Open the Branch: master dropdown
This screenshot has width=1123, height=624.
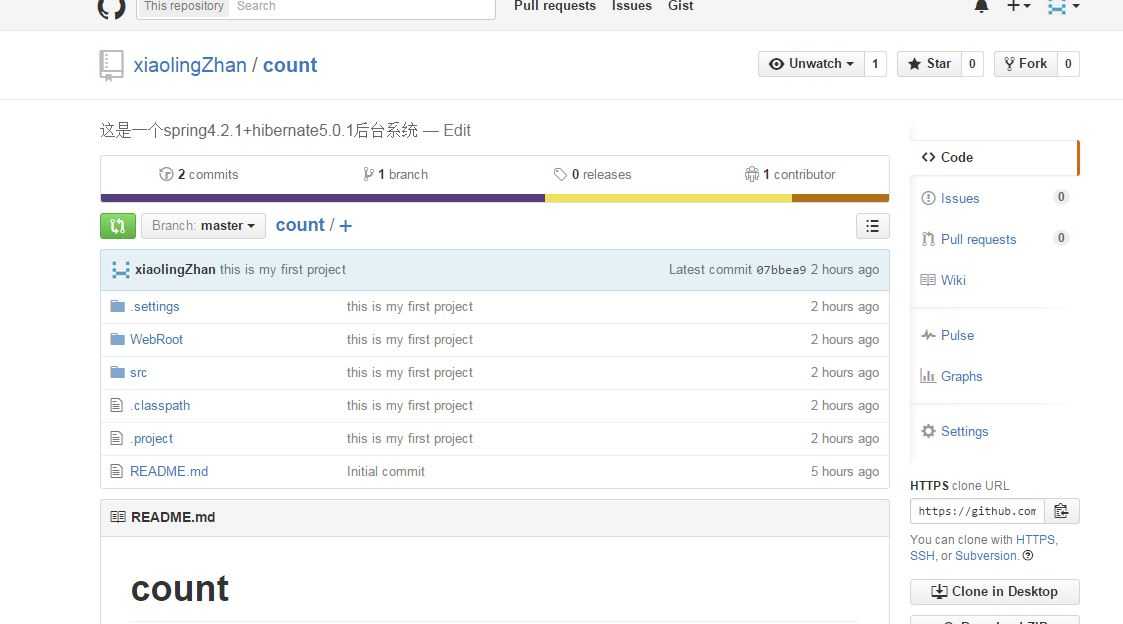(x=203, y=226)
